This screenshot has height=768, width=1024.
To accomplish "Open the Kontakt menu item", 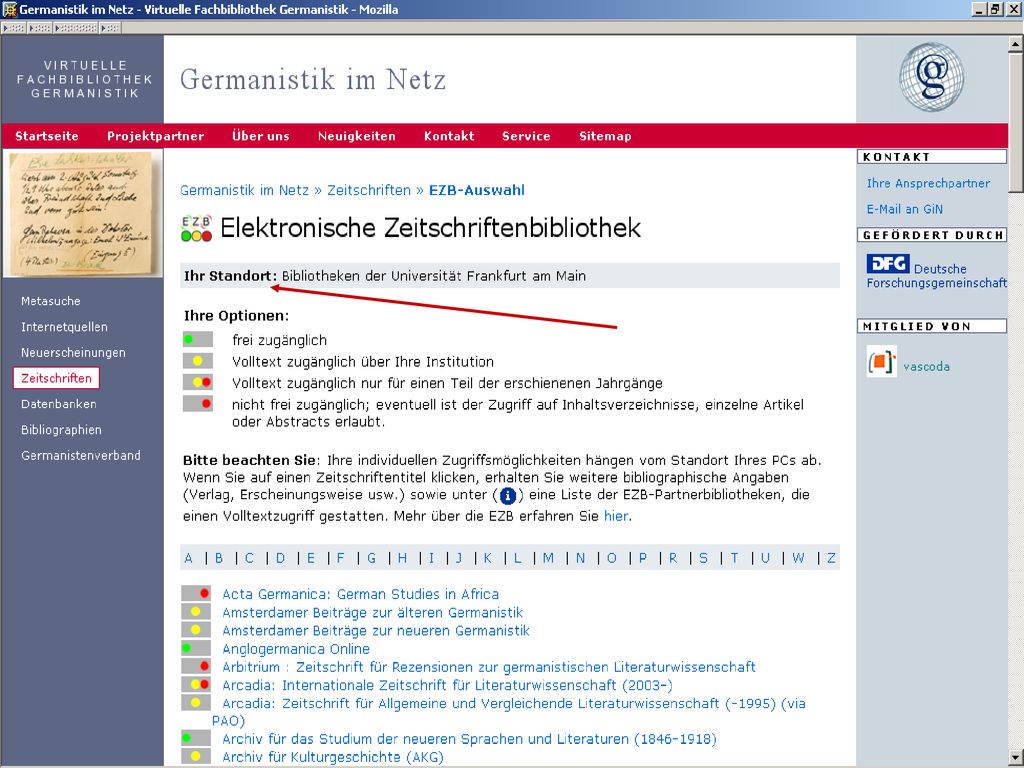I will tap(449, 136).
